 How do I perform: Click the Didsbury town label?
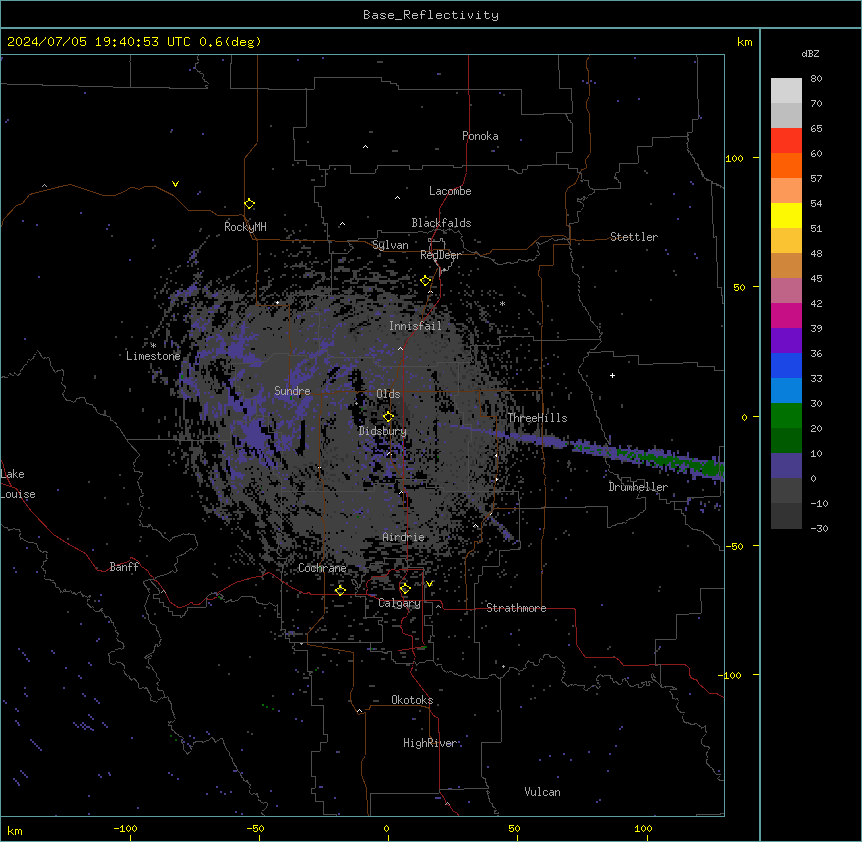(x=383, y=431)
